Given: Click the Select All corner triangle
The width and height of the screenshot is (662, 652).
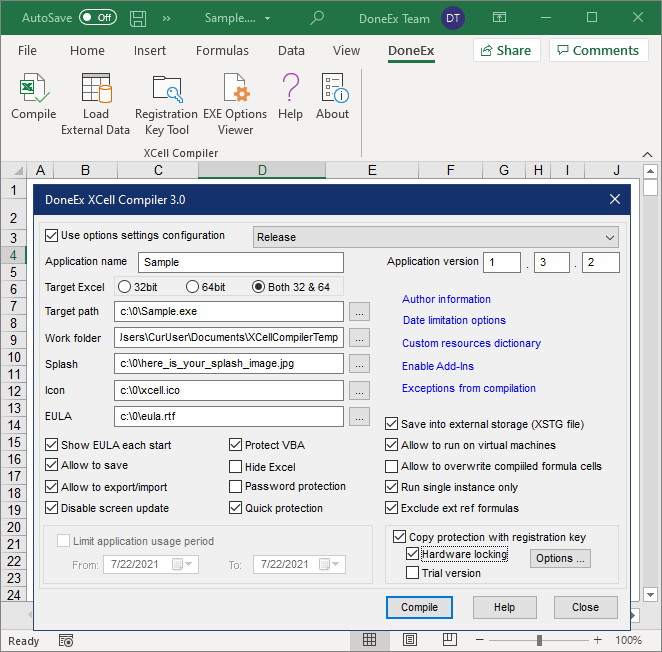Looking at the screenshot, I should [18, 171].
